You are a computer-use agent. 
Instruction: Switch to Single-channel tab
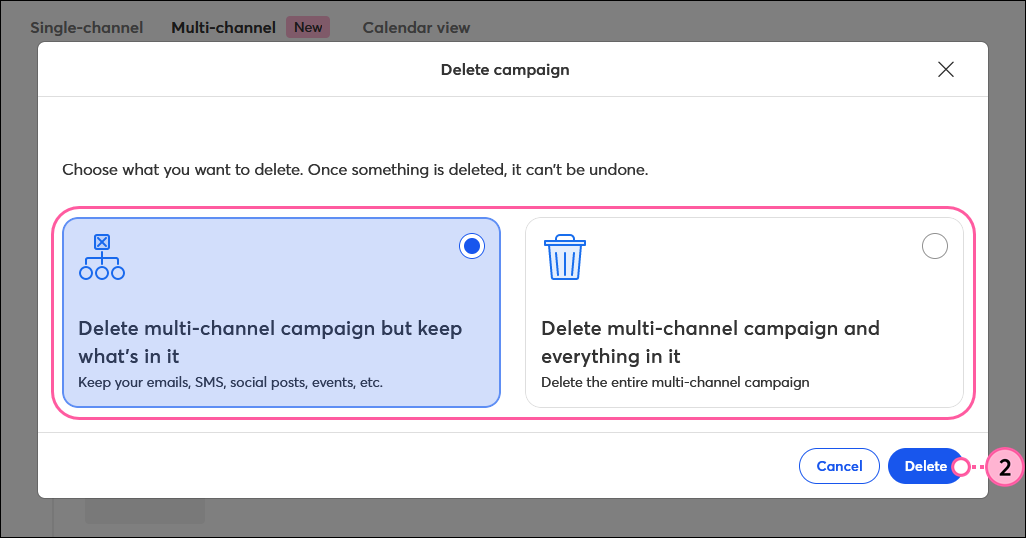[86, 27]
